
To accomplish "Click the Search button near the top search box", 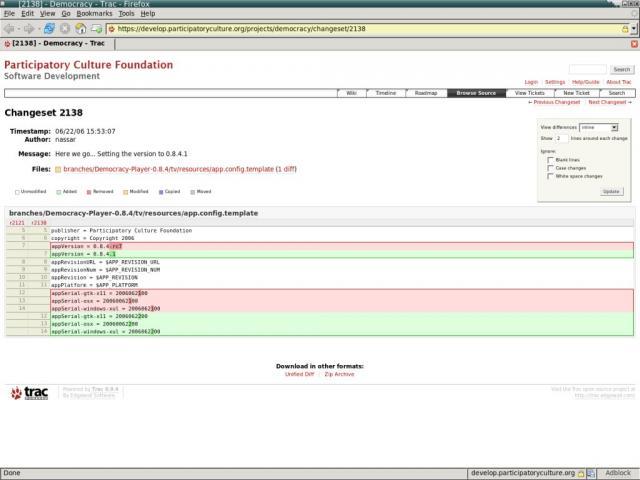I will pos(622,69).
